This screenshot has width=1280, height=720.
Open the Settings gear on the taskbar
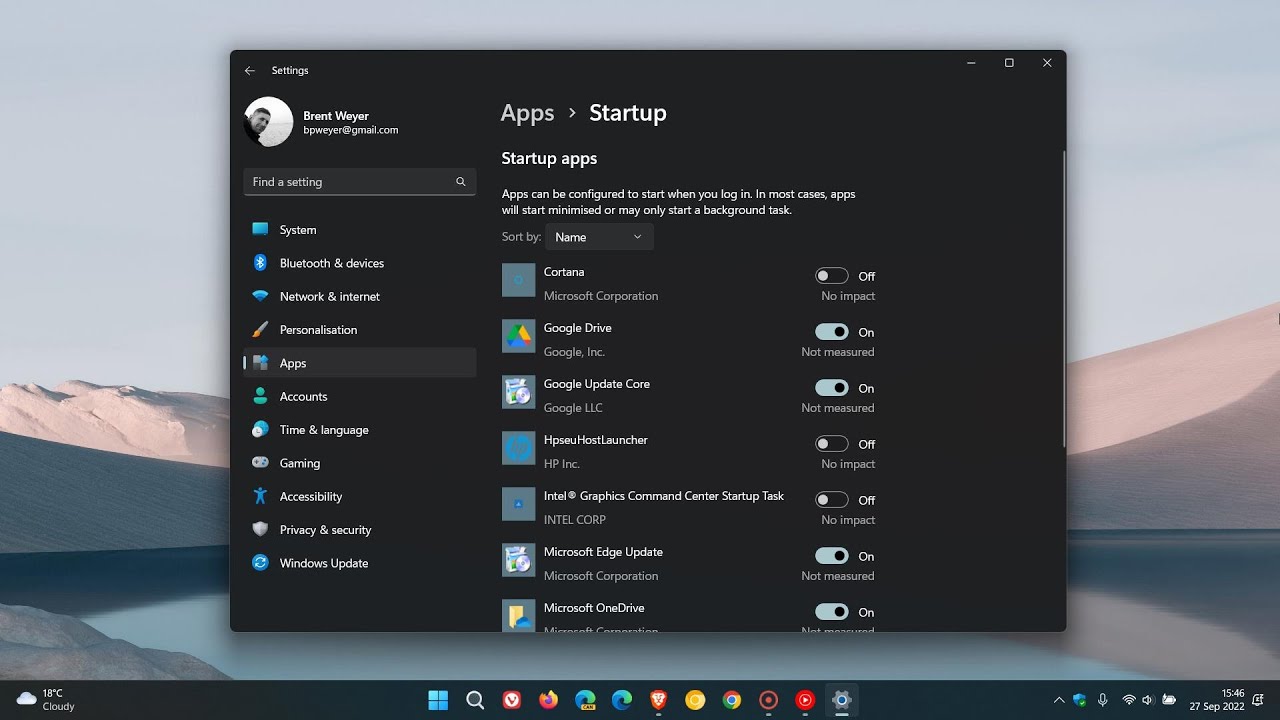click(x=841, y=700)
